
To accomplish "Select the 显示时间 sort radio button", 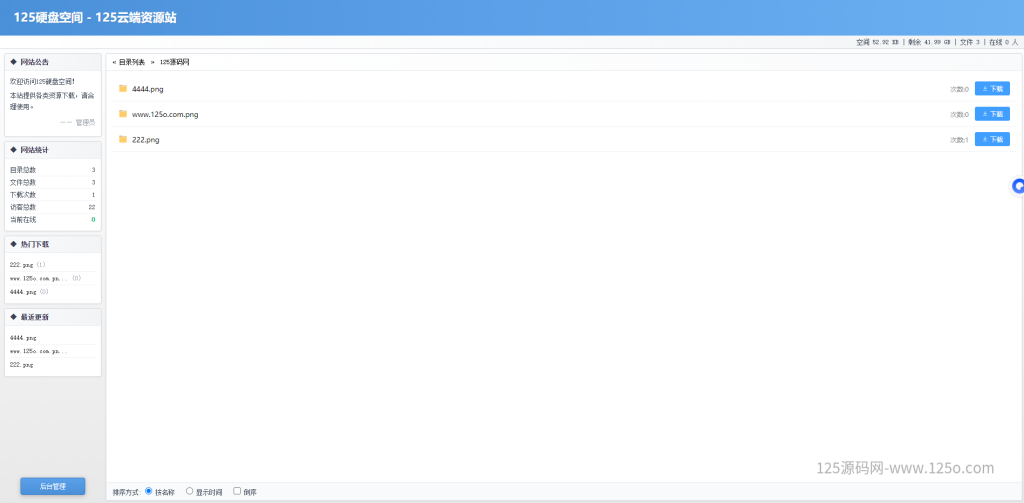I will [189, 491].
